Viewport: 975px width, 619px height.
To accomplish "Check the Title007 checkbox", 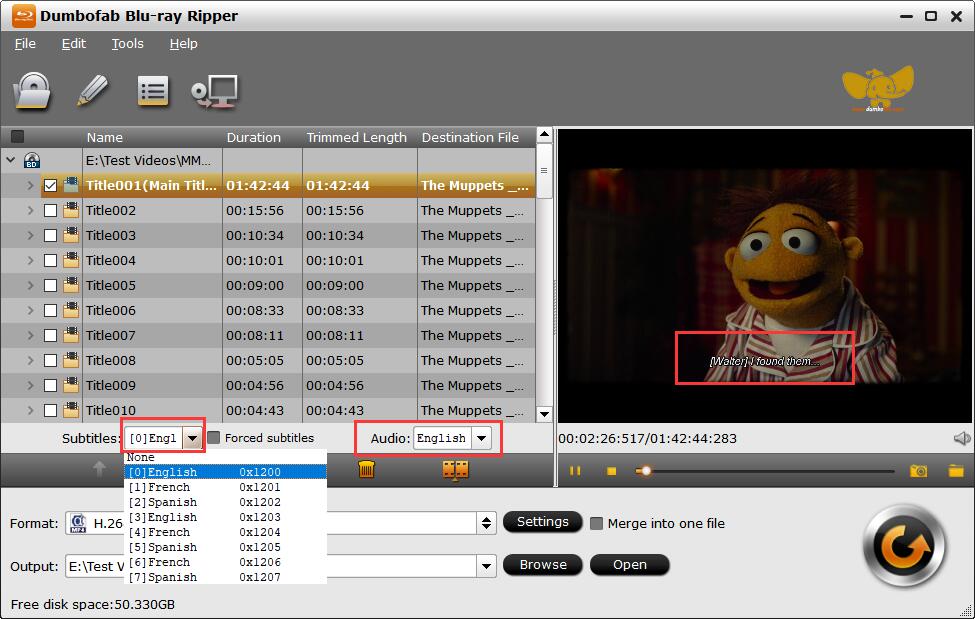I will click(x=50, y=335).
